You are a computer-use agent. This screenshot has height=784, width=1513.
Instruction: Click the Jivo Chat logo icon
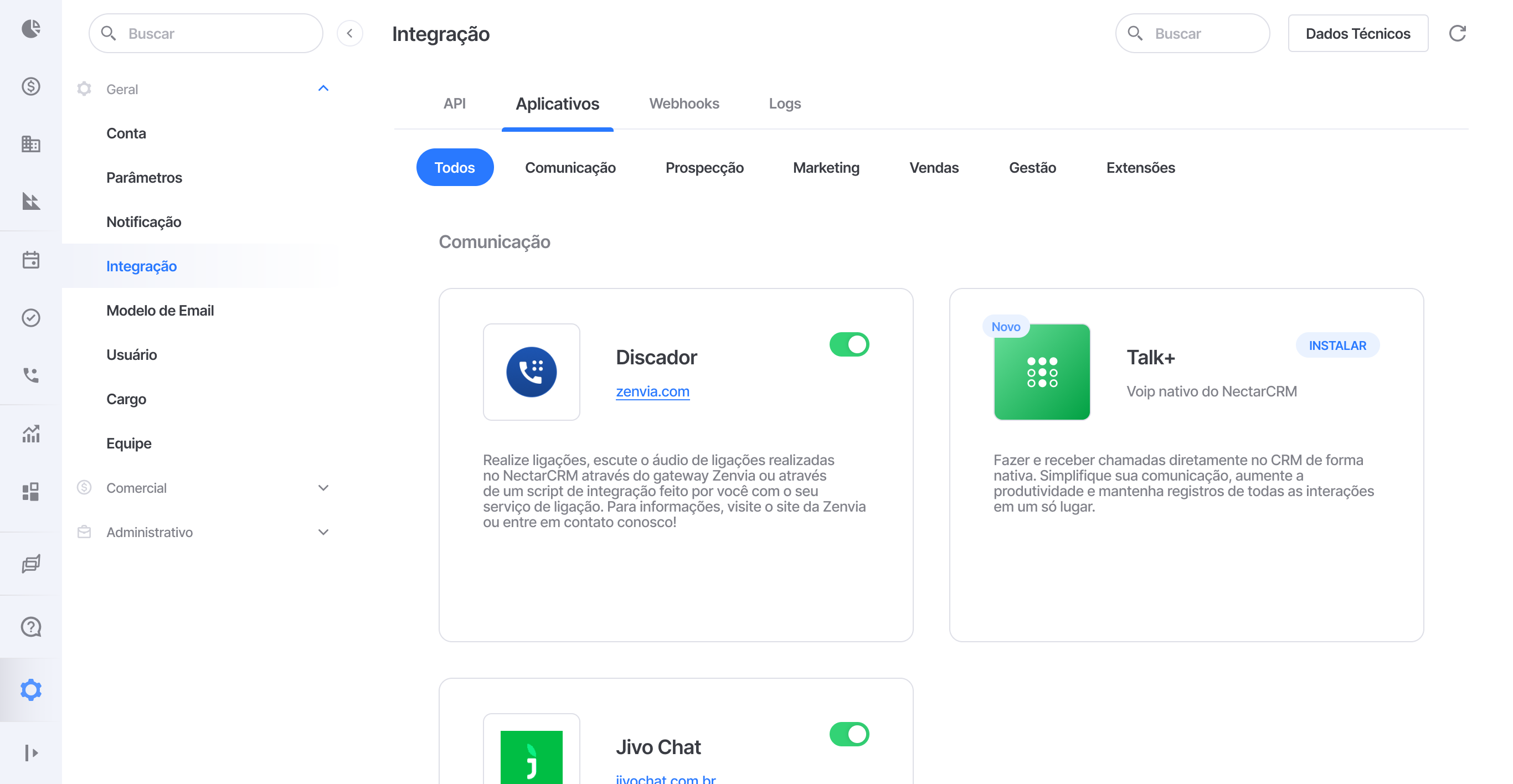coord(532,757)
